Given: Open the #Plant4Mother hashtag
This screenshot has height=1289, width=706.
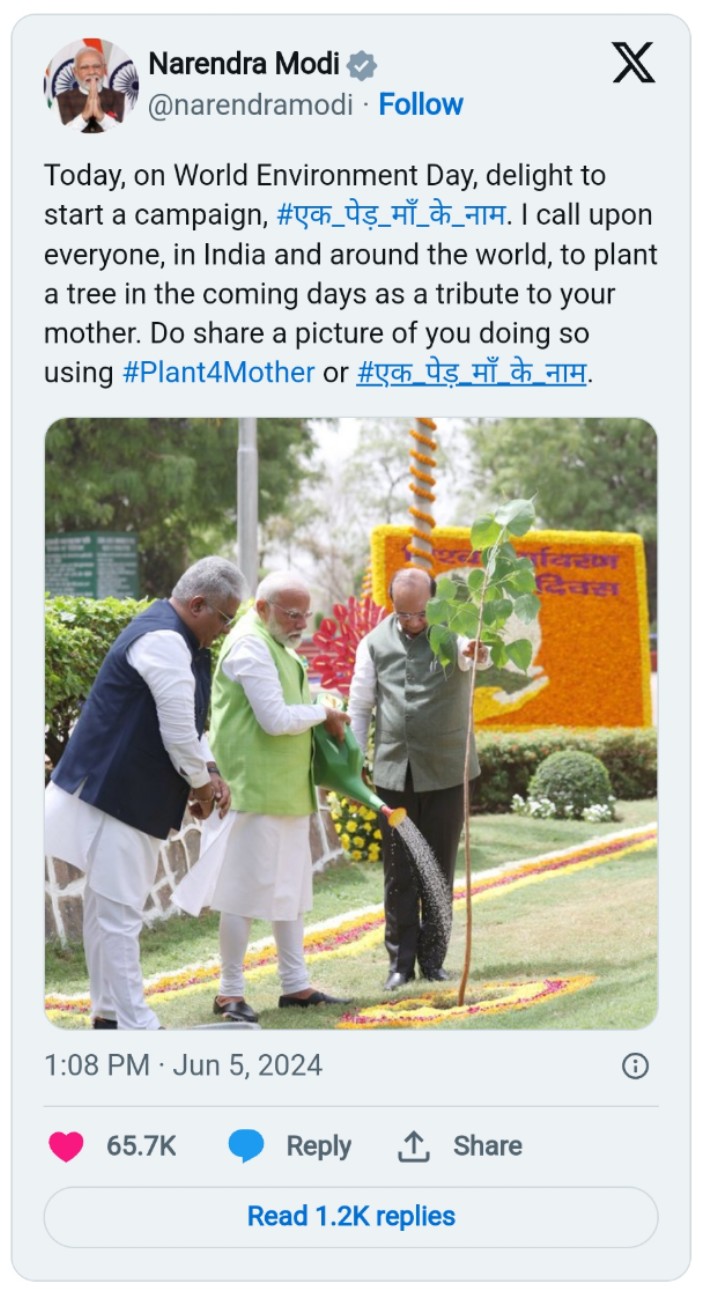Looking at the screenshot, I should [x=218, y=373].
